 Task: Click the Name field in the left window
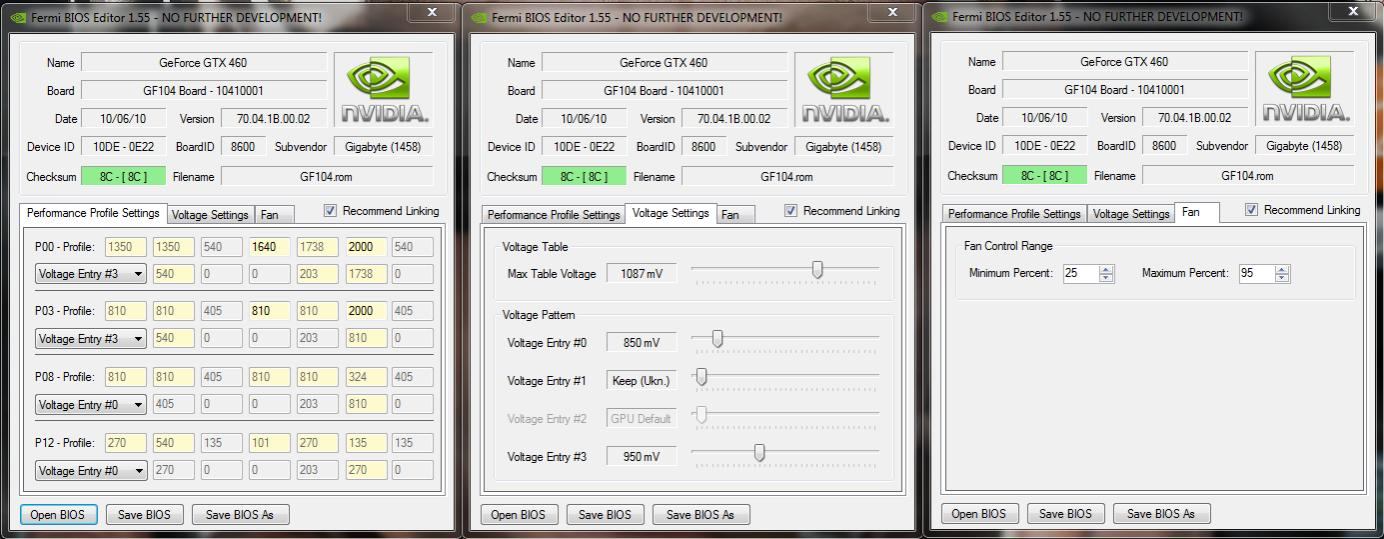point(203,62)
